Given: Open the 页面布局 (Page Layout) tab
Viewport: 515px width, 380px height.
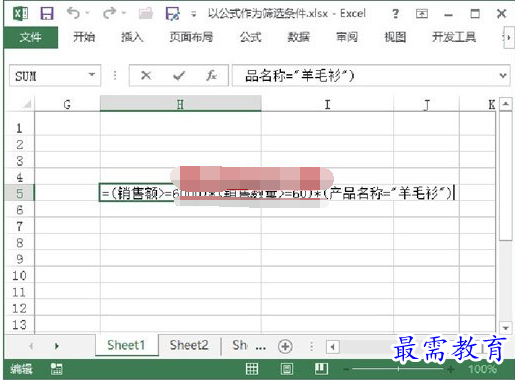Looking at the screenshot, I should point(191,37).
